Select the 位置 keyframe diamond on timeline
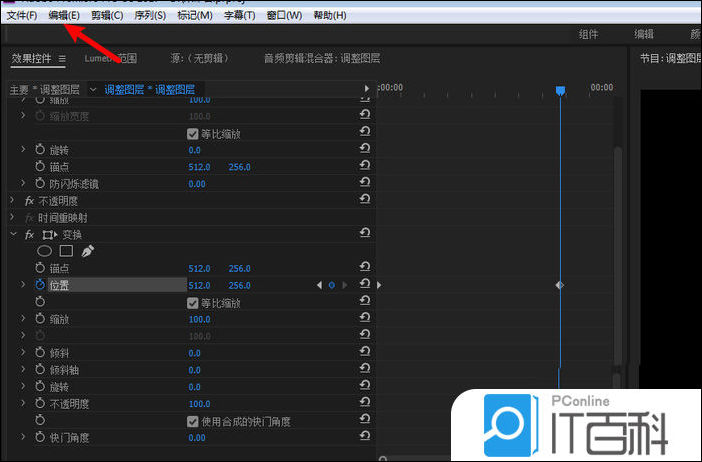Viewport: 702px width, 462px height. point(560,285)
